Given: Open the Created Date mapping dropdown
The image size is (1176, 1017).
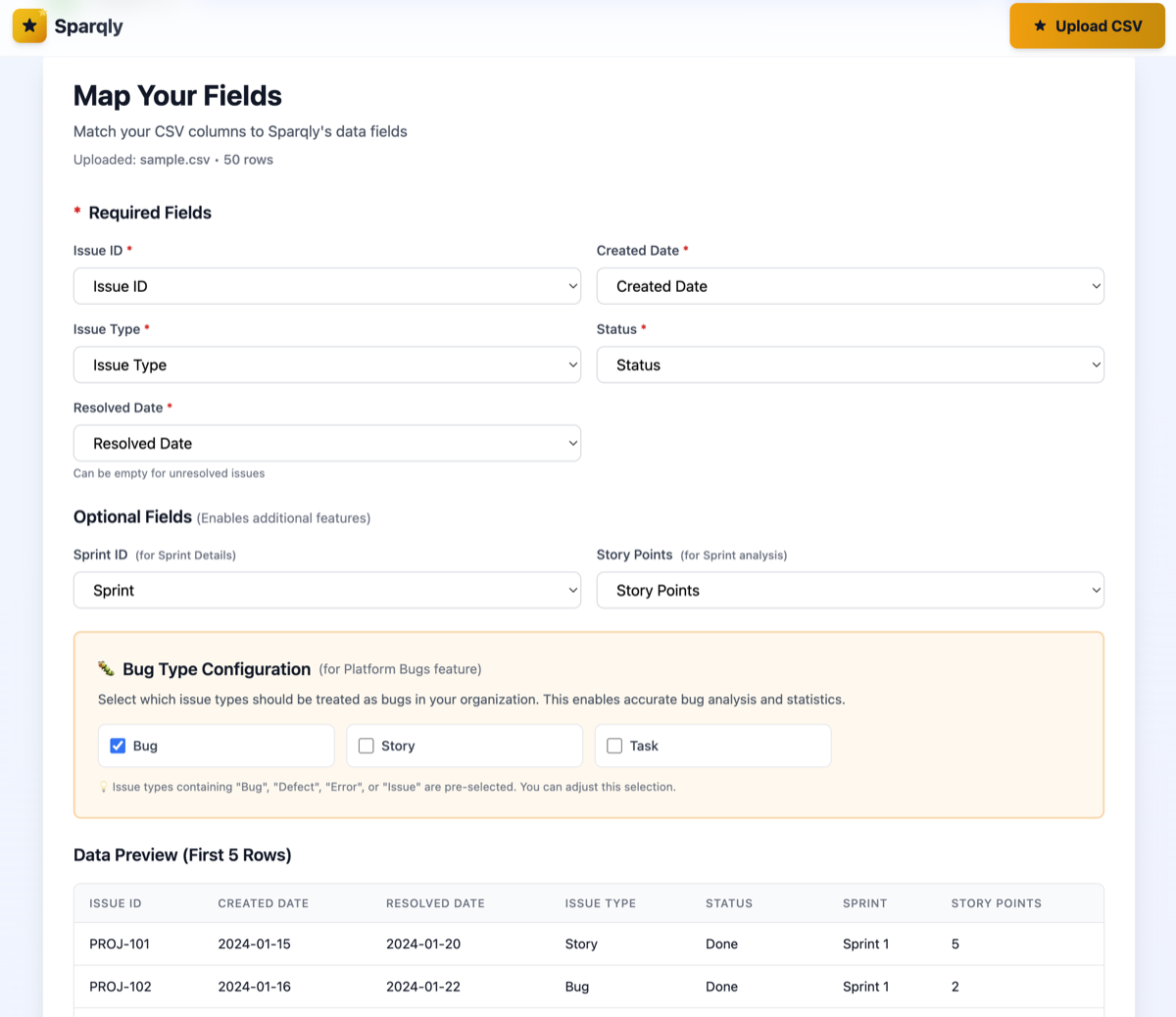Looking at the screenshot, I should tap(850, 286).
